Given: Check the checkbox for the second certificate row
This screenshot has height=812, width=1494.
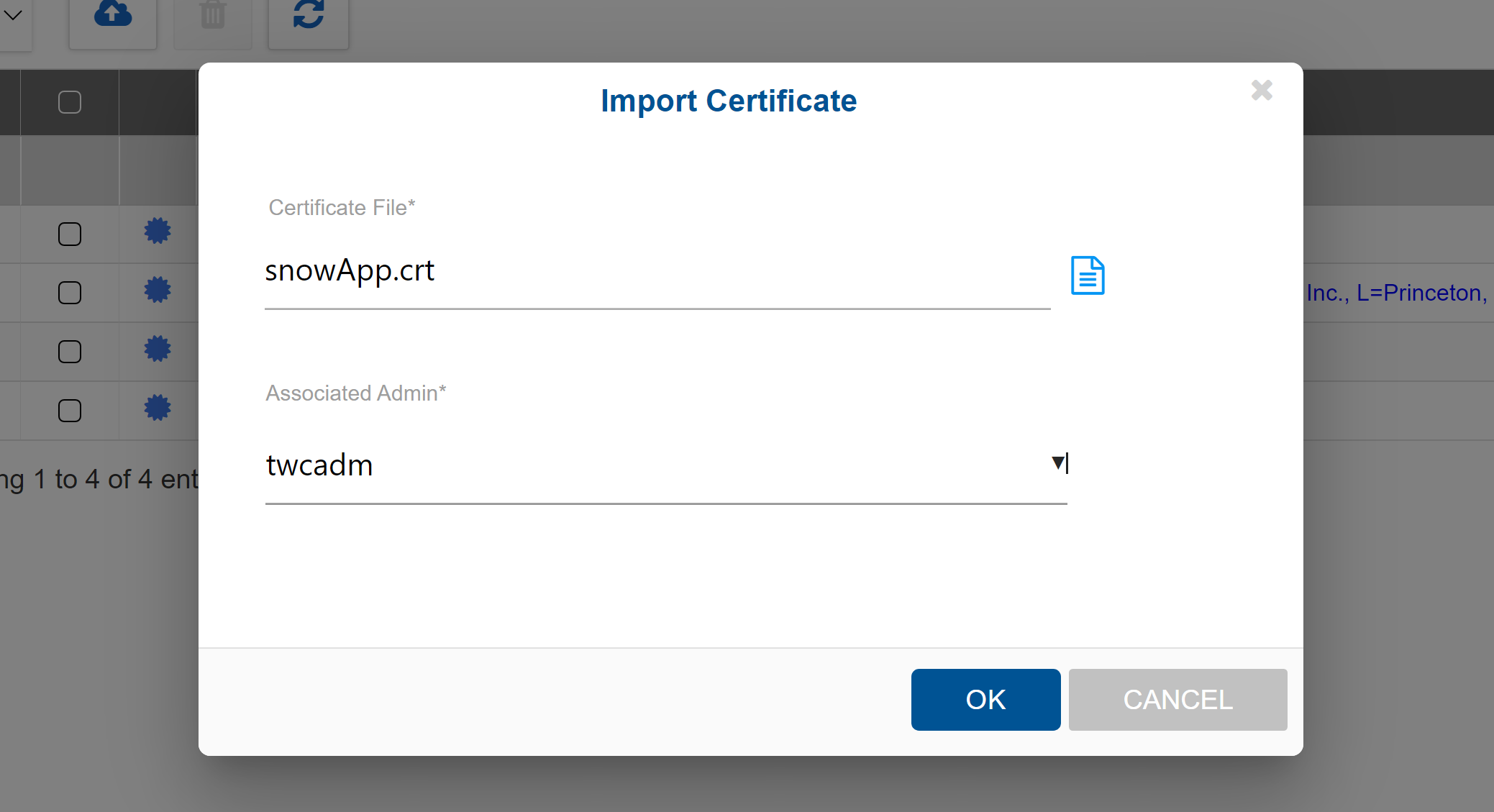Looking at the screenshot, I should click(x=69, y=293).
